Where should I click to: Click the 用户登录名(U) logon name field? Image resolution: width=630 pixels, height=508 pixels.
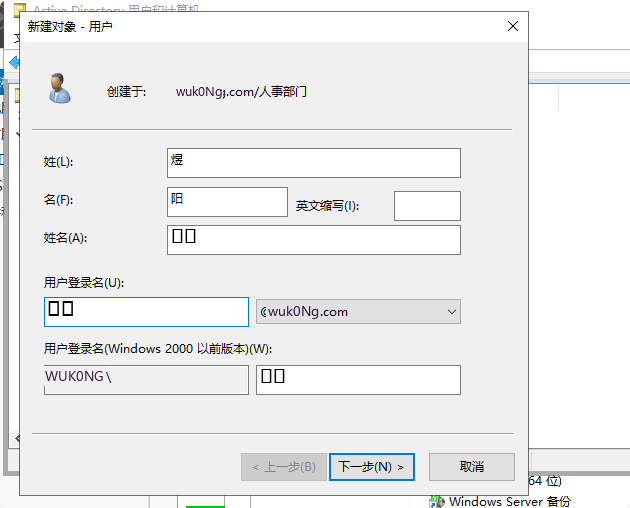coord(146,312)
